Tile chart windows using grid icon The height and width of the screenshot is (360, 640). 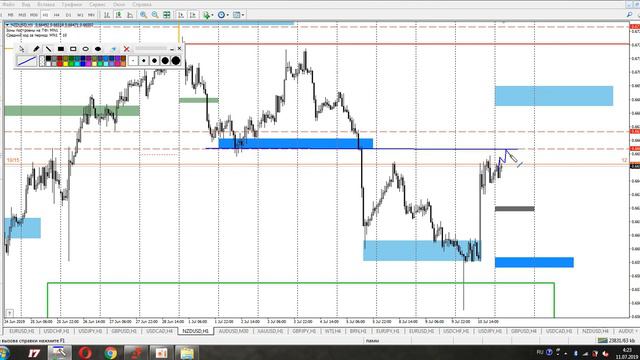(167, 15)
